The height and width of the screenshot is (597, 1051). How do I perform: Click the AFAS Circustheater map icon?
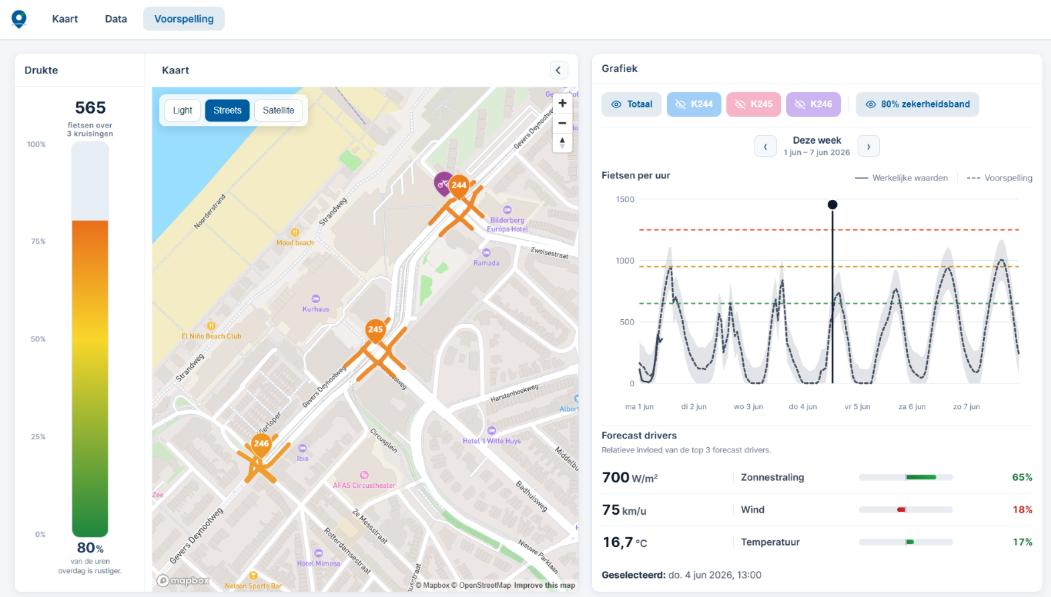pos(364,475)
